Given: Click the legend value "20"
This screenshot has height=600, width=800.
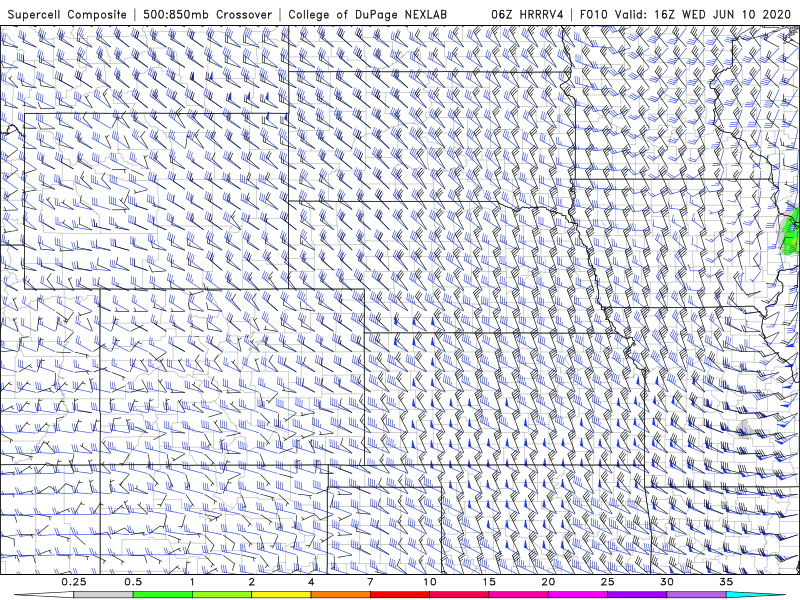Looking at the screenshot, I should click(548, 582).
